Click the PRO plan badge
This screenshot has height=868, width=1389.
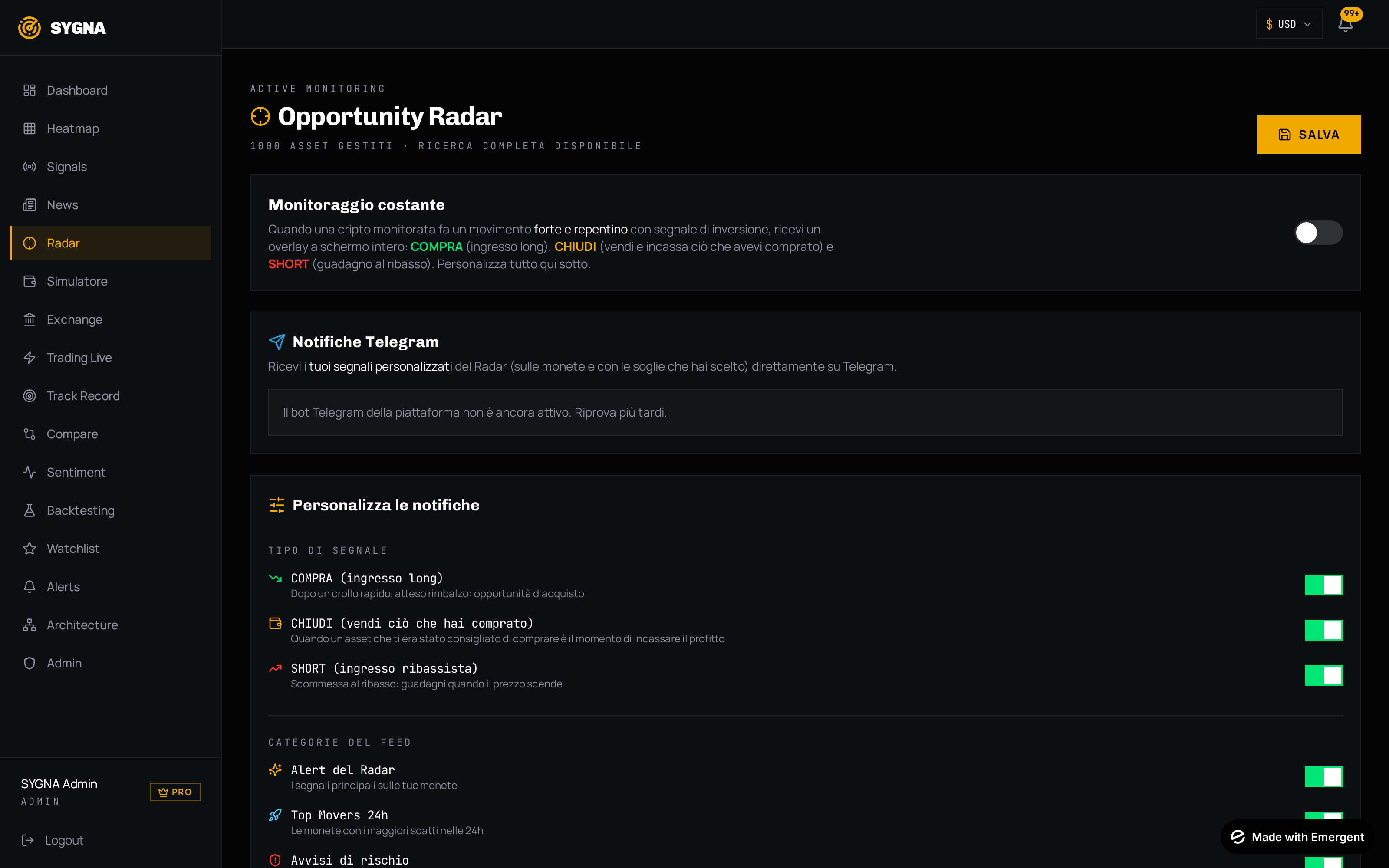[175, 792]
